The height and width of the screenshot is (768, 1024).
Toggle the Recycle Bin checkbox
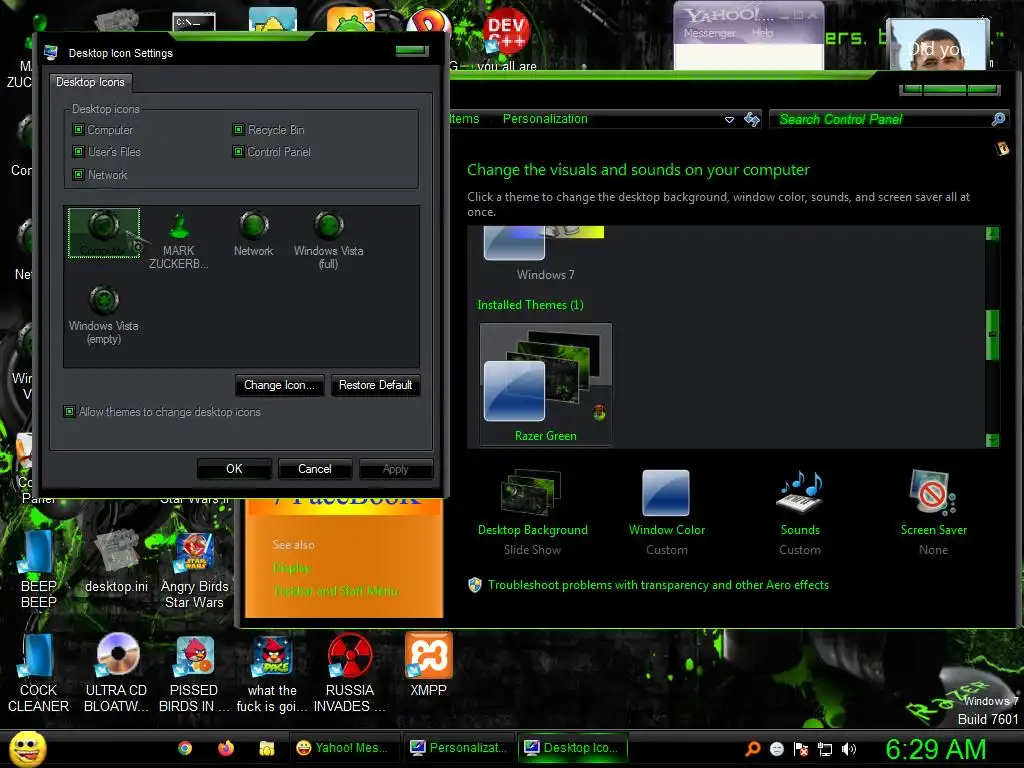tap(238, 129)
